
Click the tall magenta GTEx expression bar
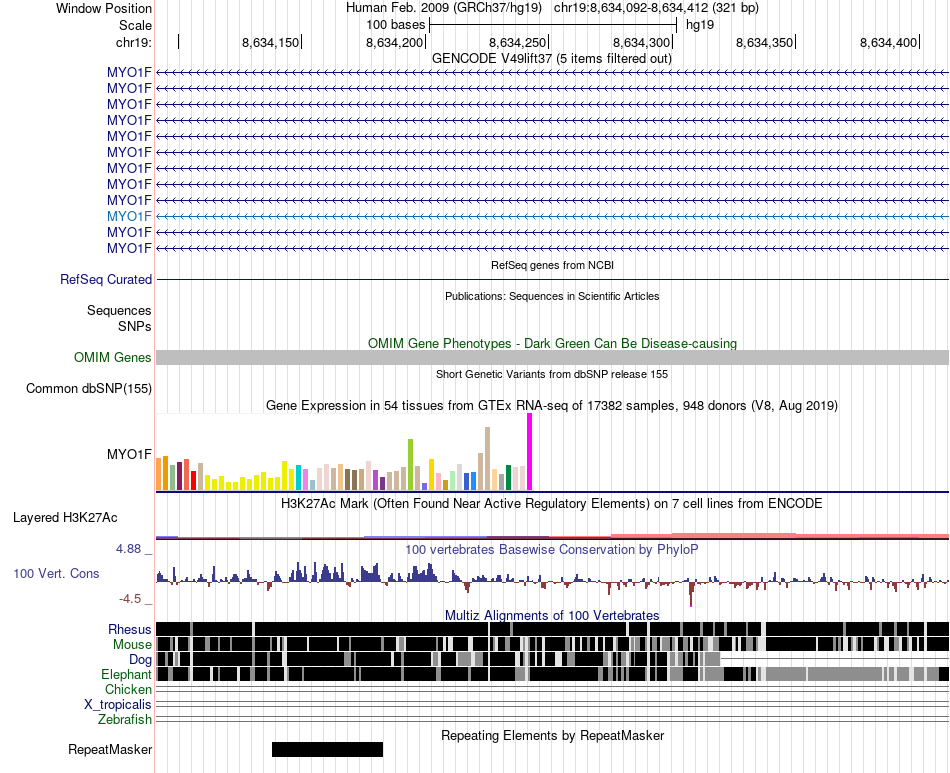pyautogui.click(x=530, y=452)
